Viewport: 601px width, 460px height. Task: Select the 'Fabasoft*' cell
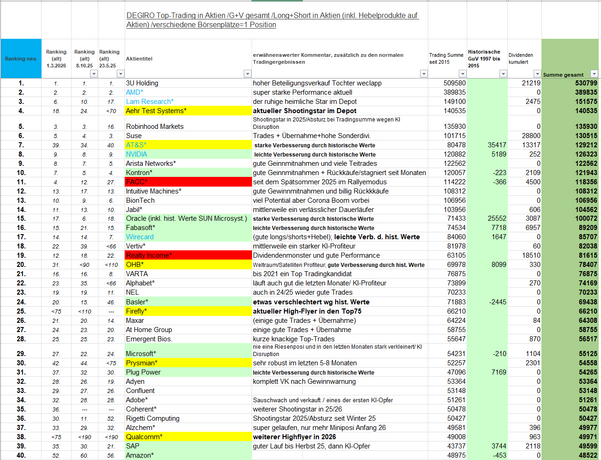point(188,228)
